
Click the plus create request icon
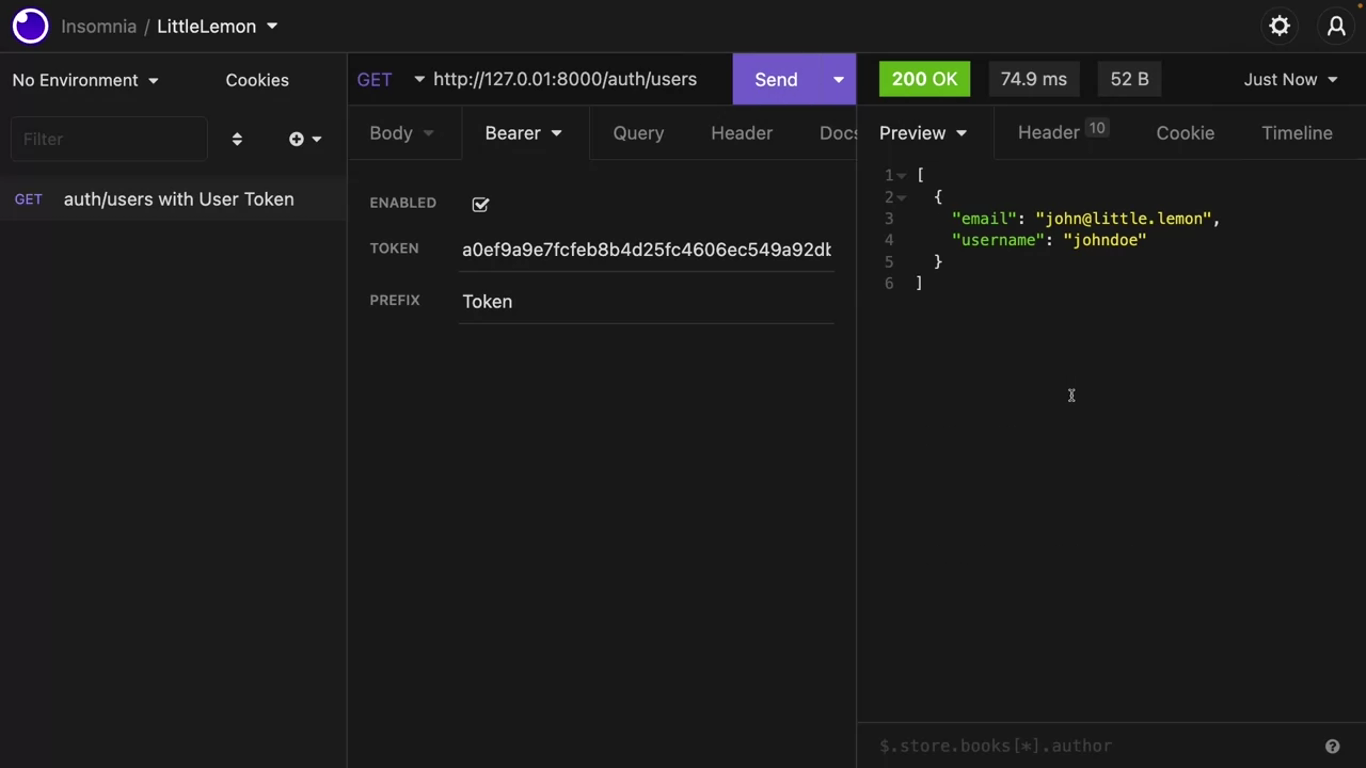tap(297, 139)
